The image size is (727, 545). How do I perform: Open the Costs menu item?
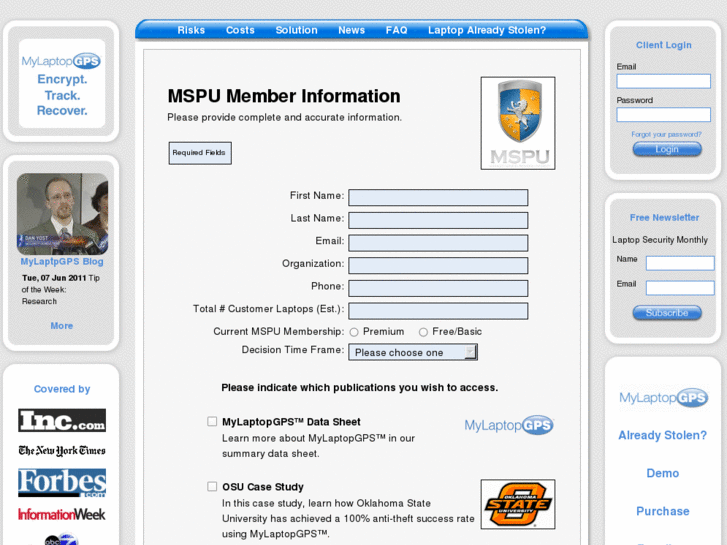(x=240, y=30)
